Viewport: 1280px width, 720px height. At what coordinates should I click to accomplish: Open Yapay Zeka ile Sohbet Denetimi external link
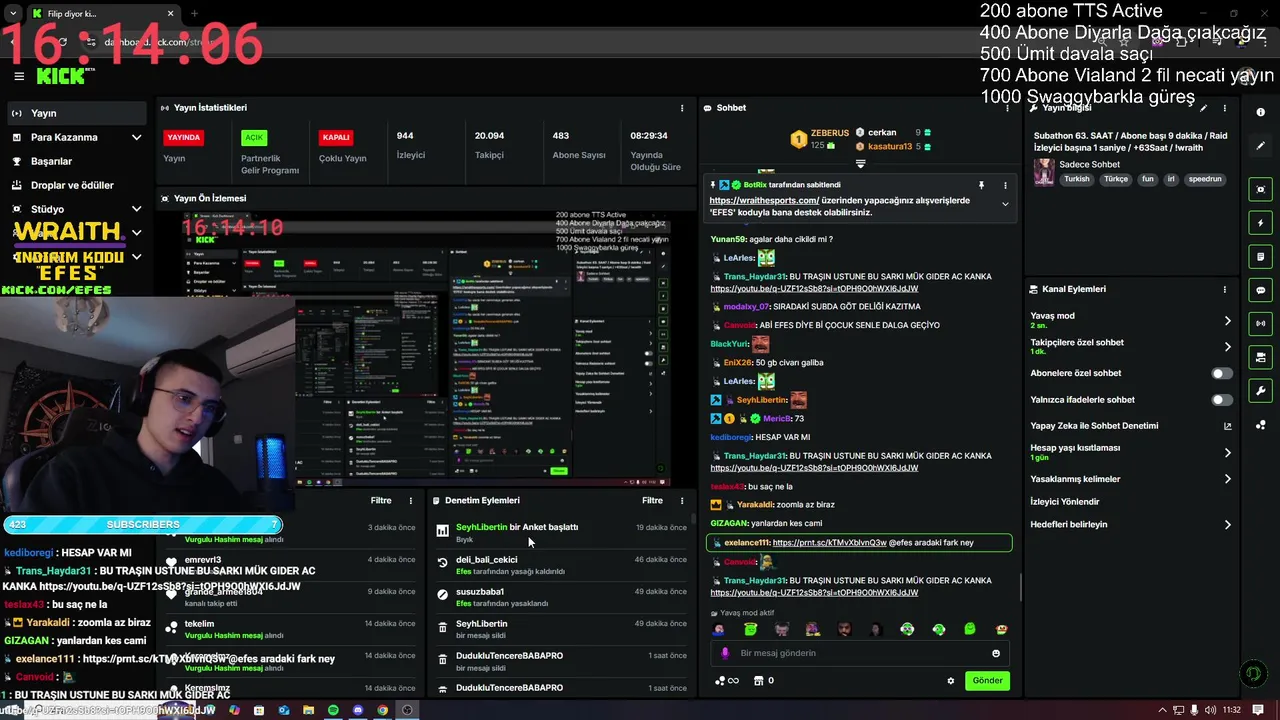click(x=1228, y=426)
